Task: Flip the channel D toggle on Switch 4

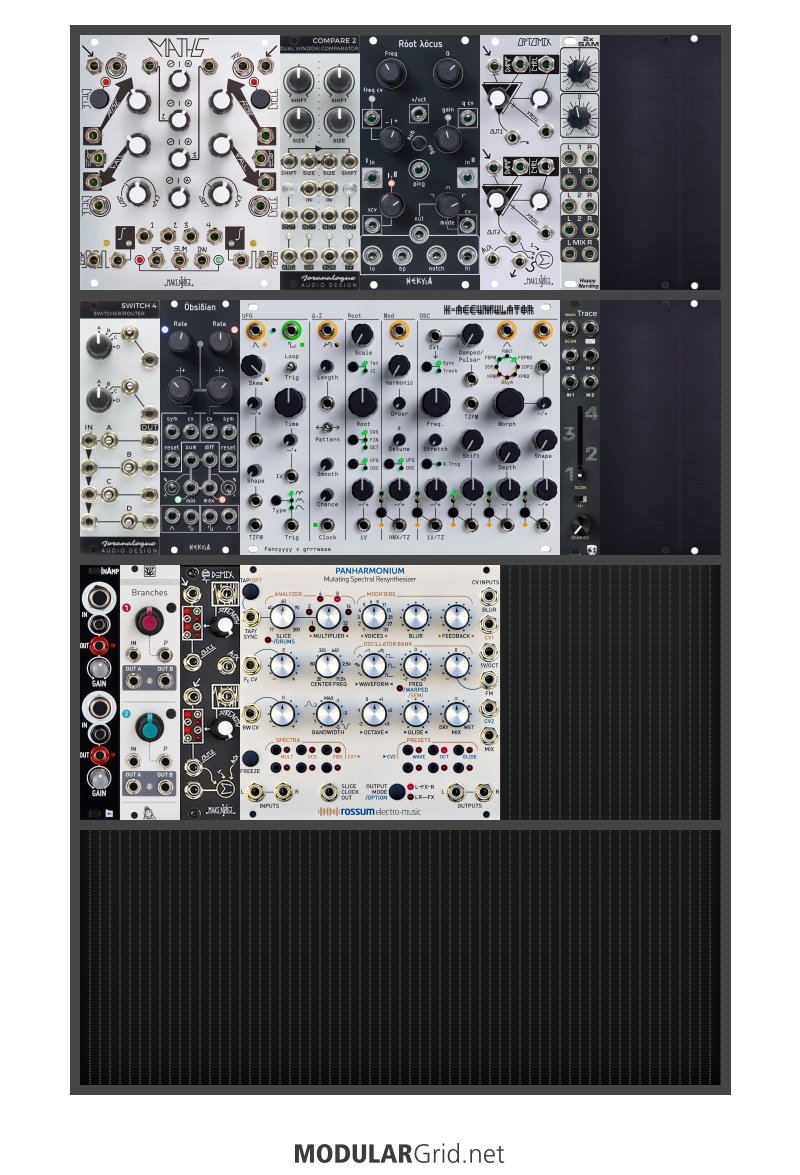Action: (129, 521)
